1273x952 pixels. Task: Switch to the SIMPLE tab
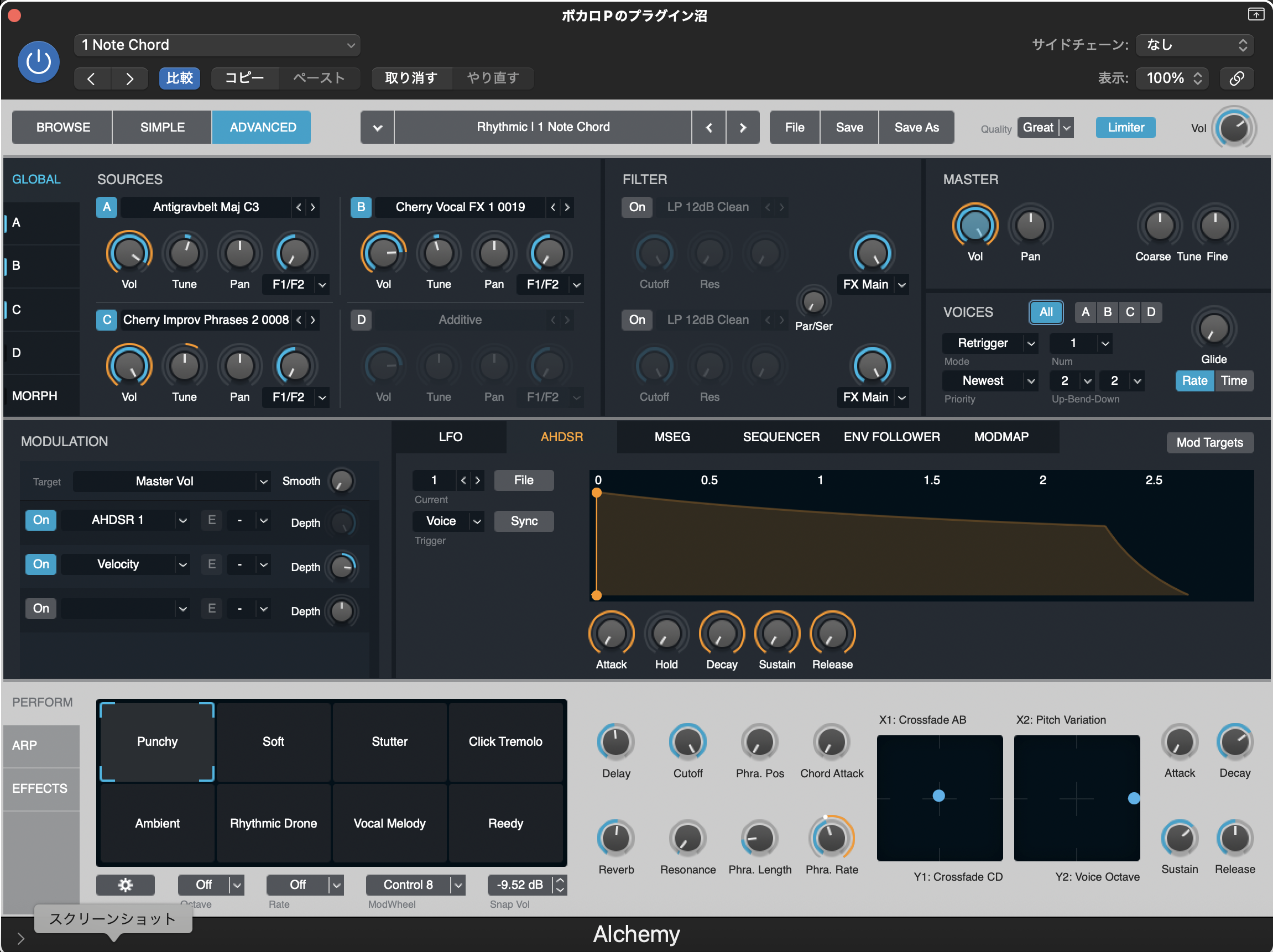coord(162,127)
